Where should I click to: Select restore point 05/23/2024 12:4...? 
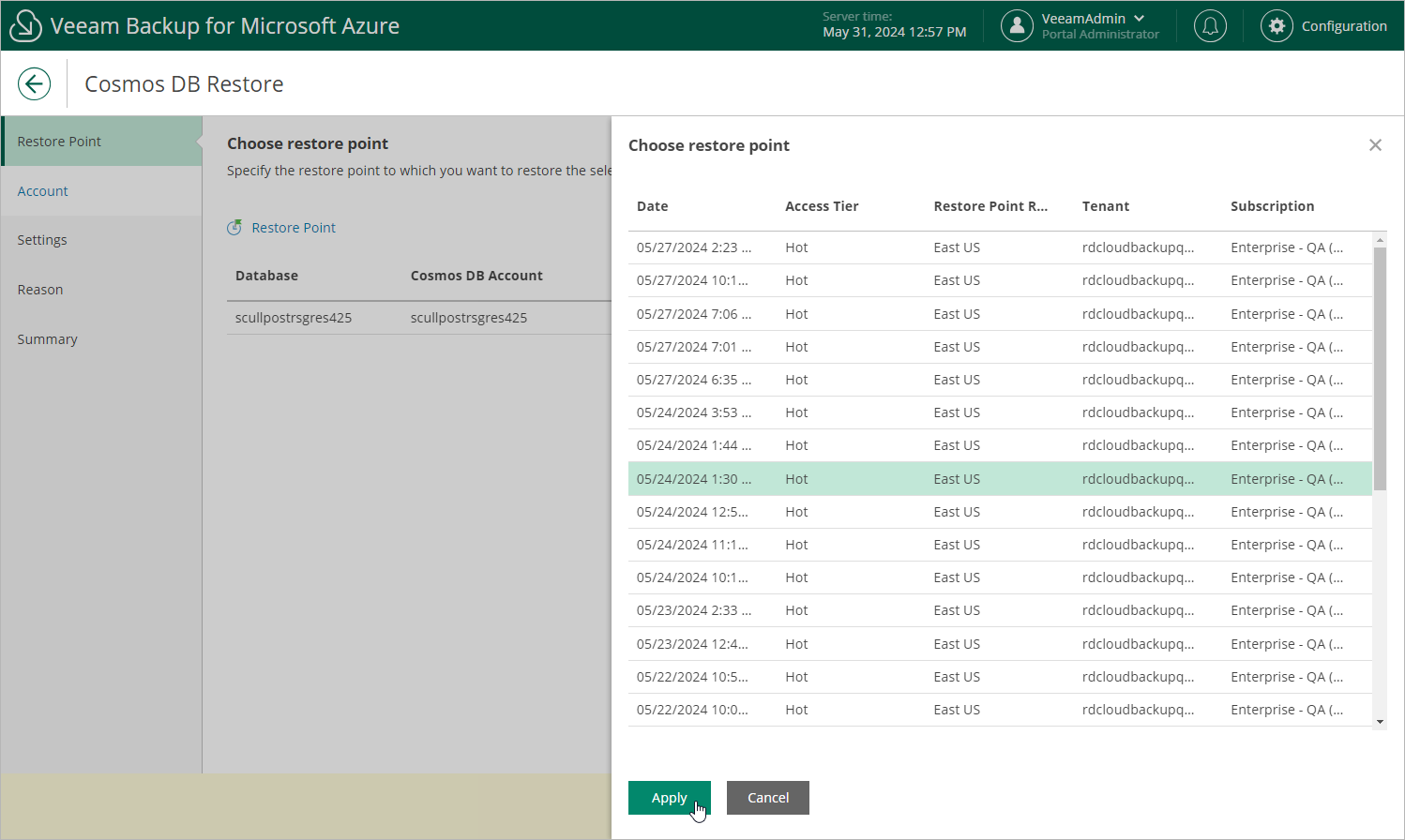1000,644
